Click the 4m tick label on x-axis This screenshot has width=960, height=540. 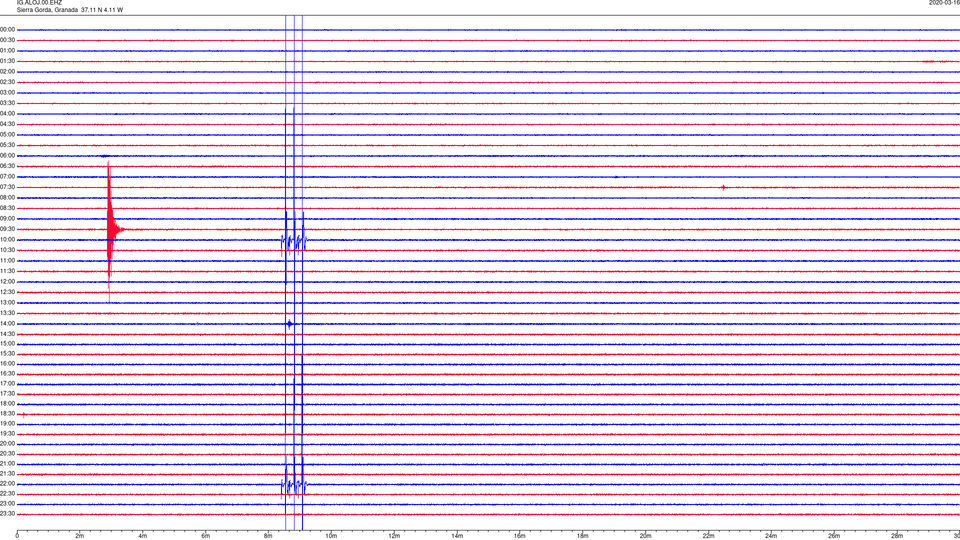[143, 536]
